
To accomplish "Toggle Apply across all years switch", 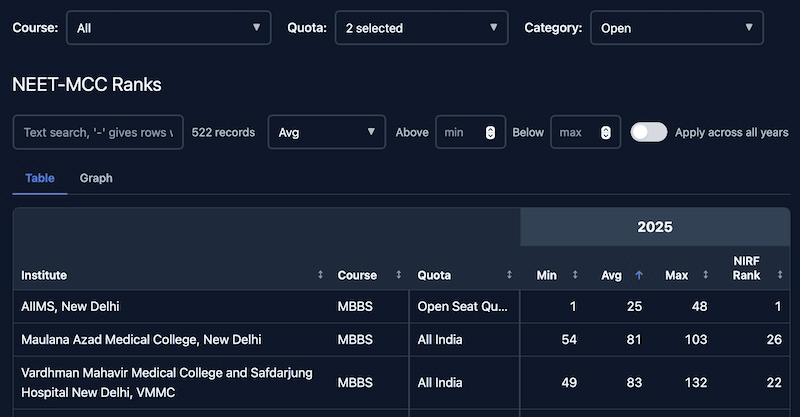I will click(x=648, y=132).
